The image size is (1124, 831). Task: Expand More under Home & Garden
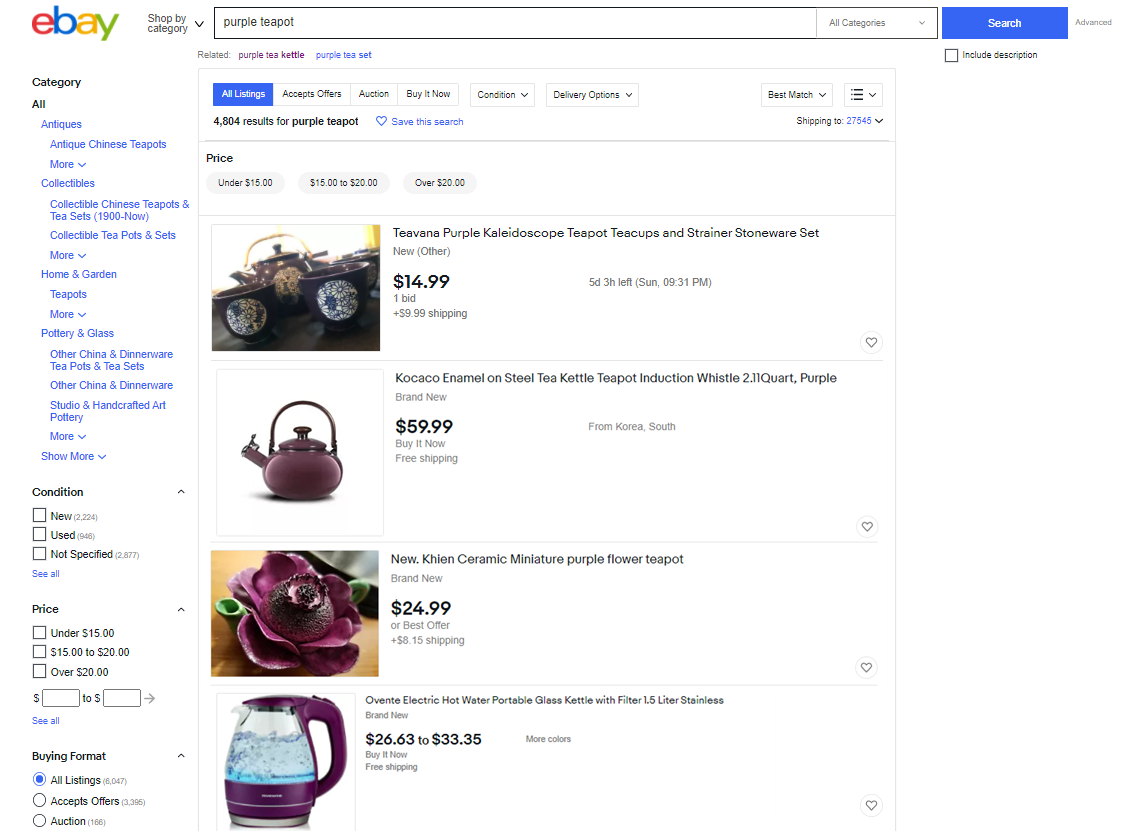68,314
